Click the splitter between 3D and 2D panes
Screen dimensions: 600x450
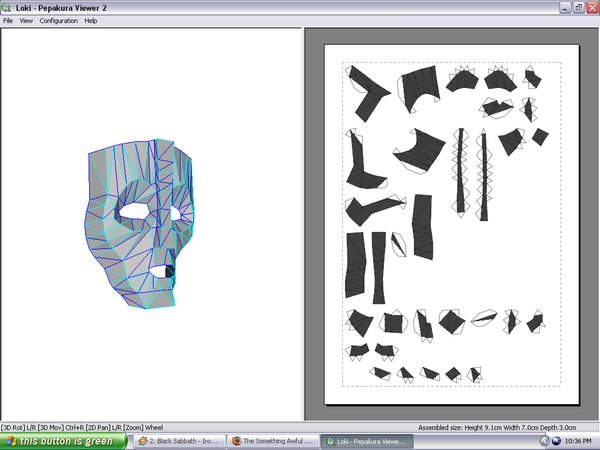click(302, 220)
